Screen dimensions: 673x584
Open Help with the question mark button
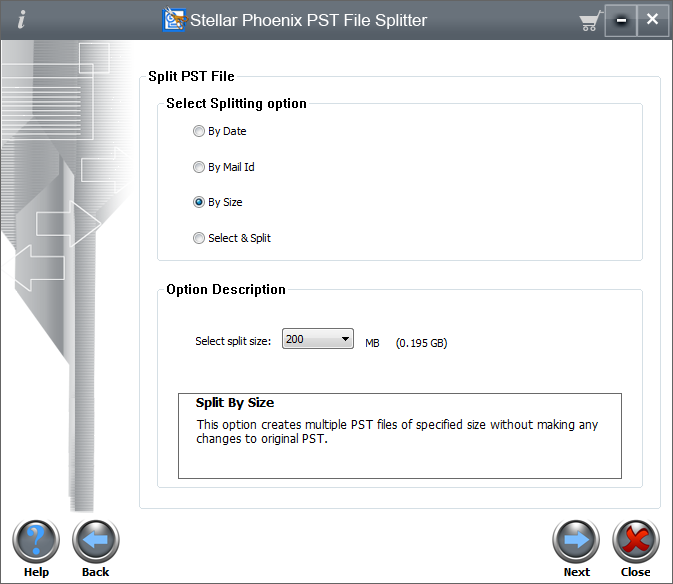tap(36, 541)
